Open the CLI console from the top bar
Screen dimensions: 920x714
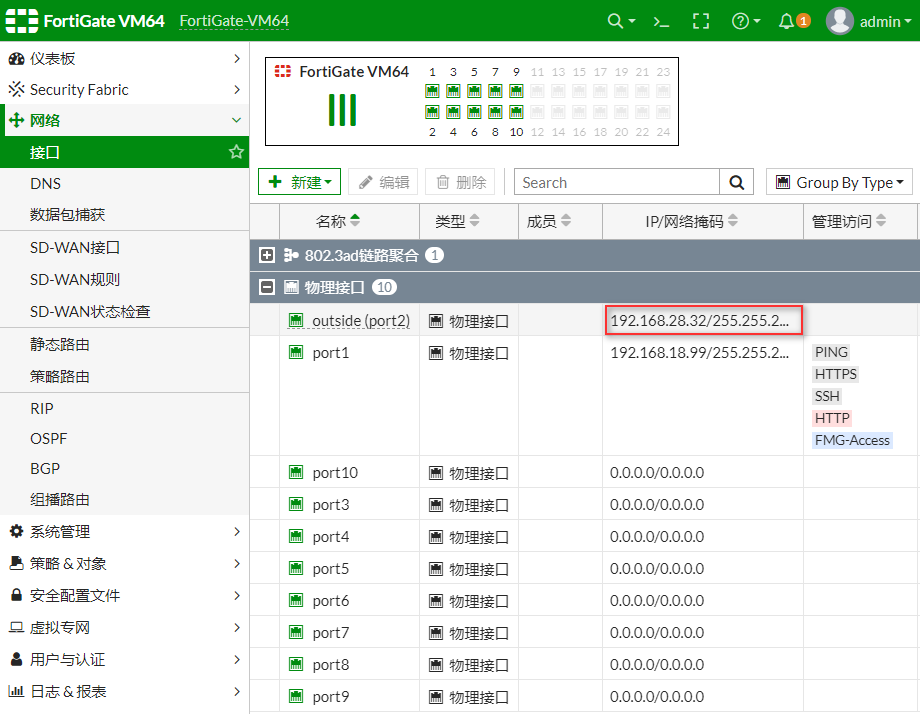pos(660,20)
